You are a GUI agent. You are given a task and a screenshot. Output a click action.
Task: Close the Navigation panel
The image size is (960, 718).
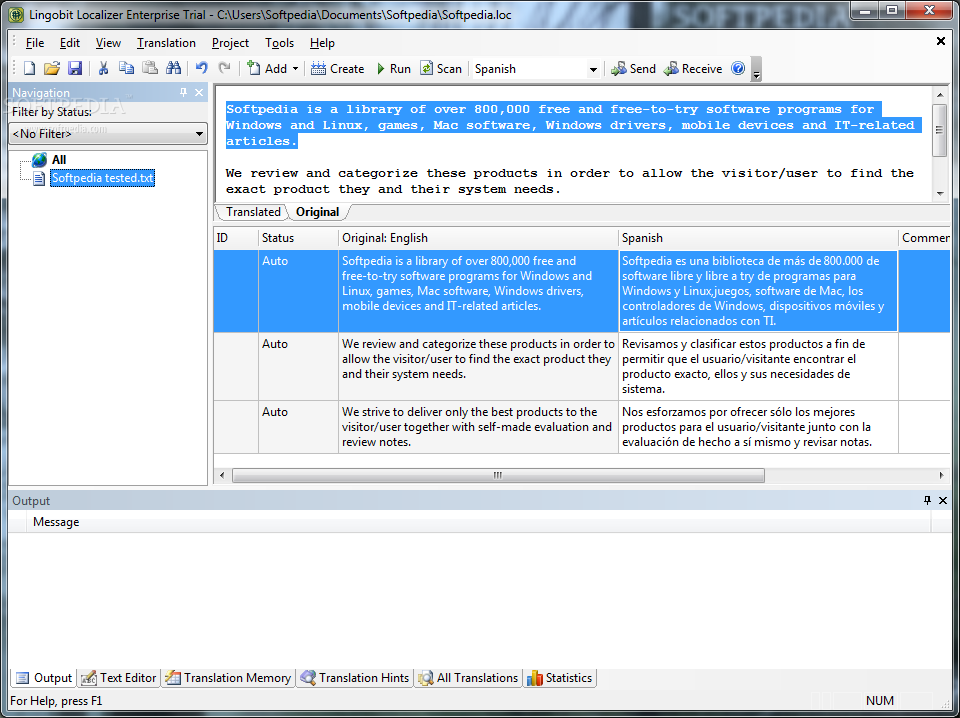(199, 92)
